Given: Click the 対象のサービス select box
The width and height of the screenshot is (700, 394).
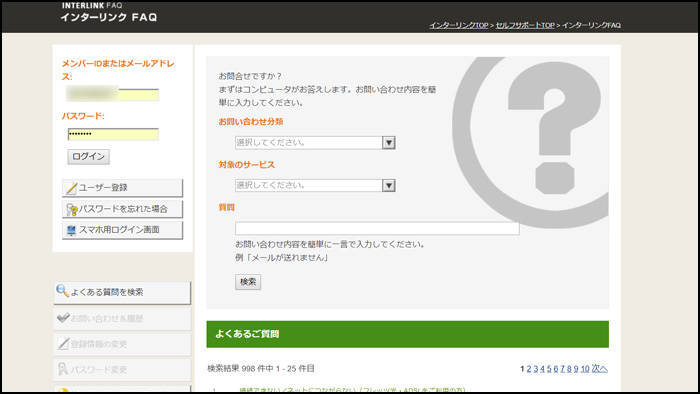Looking at the screenshot, I should (315, 185).
